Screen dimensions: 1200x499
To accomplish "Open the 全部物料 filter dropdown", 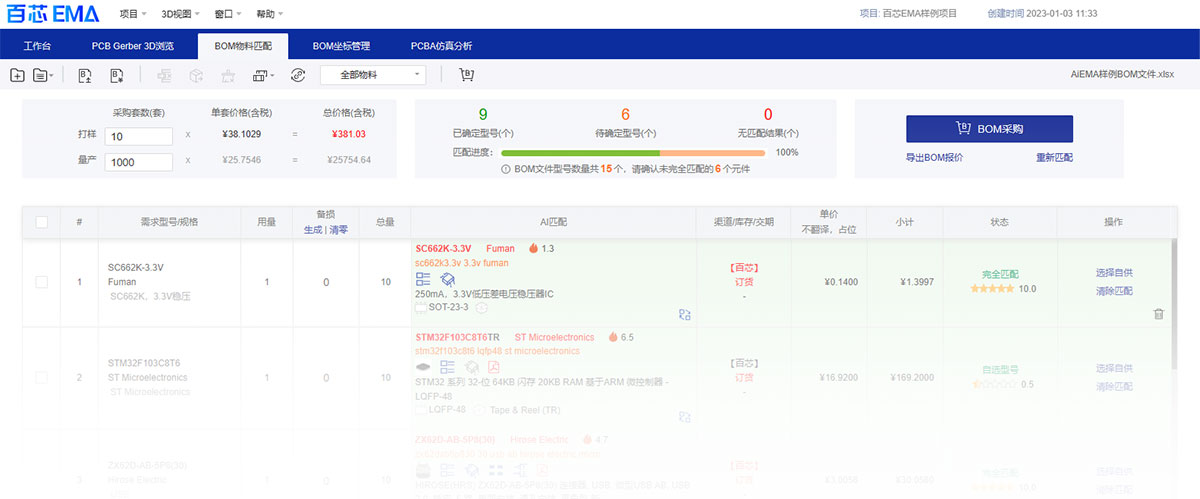I will [373, 75].
